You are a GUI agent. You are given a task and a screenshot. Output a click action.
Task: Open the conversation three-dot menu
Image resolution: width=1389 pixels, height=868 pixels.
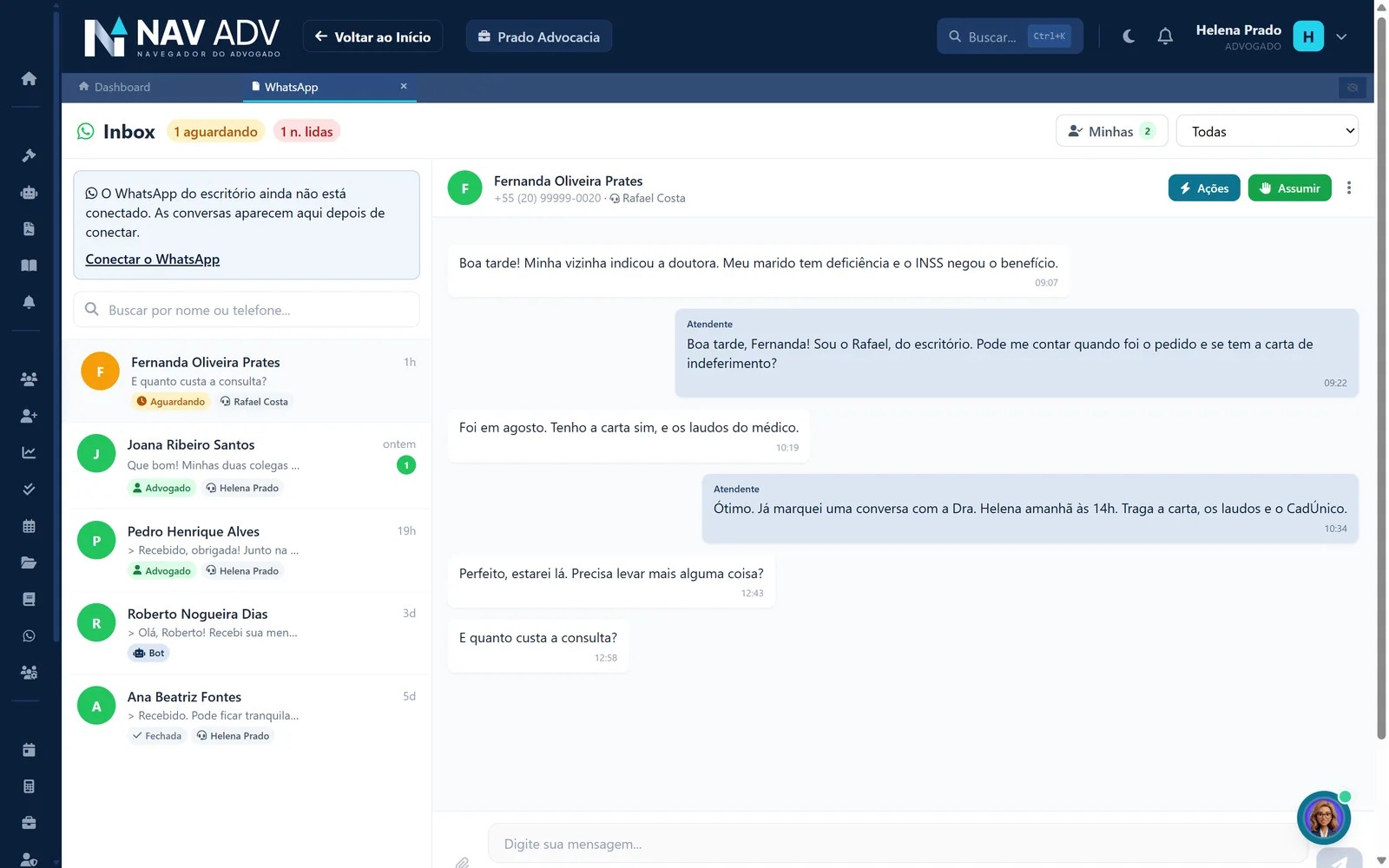[x=1349, y=187]
